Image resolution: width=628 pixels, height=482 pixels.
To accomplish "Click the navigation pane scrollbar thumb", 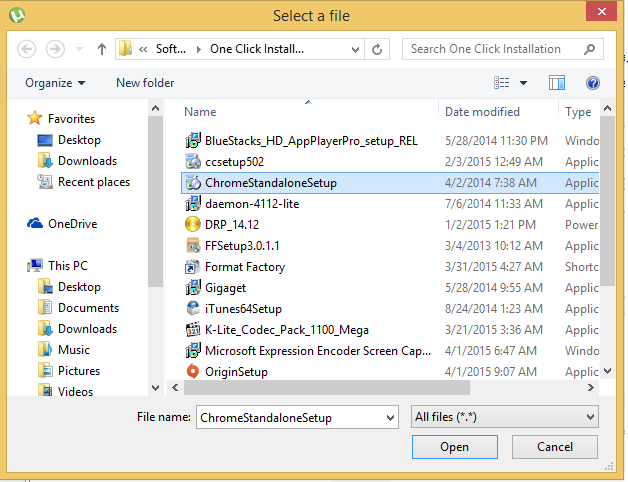I will pos(155,202).
